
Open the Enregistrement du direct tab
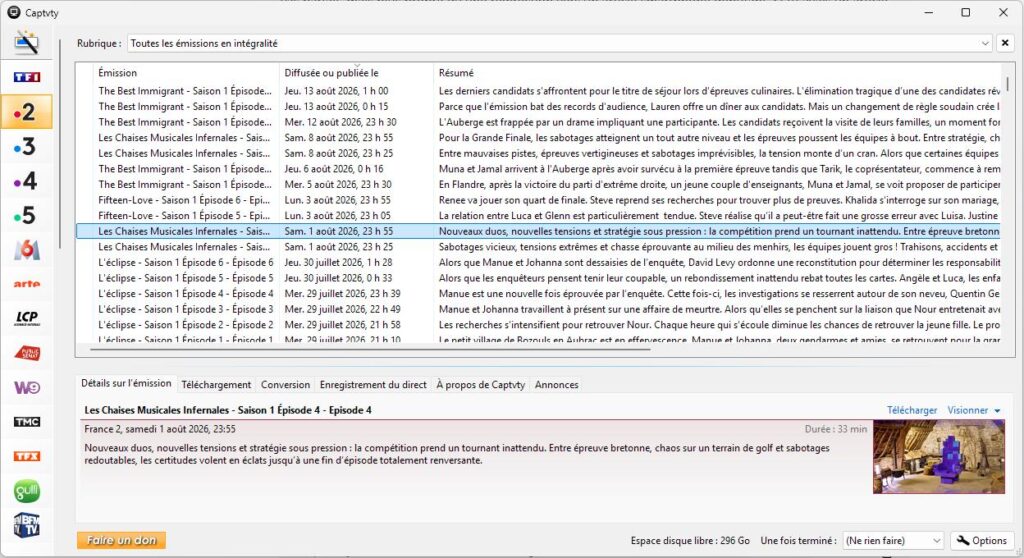click(x=373, y=385)
